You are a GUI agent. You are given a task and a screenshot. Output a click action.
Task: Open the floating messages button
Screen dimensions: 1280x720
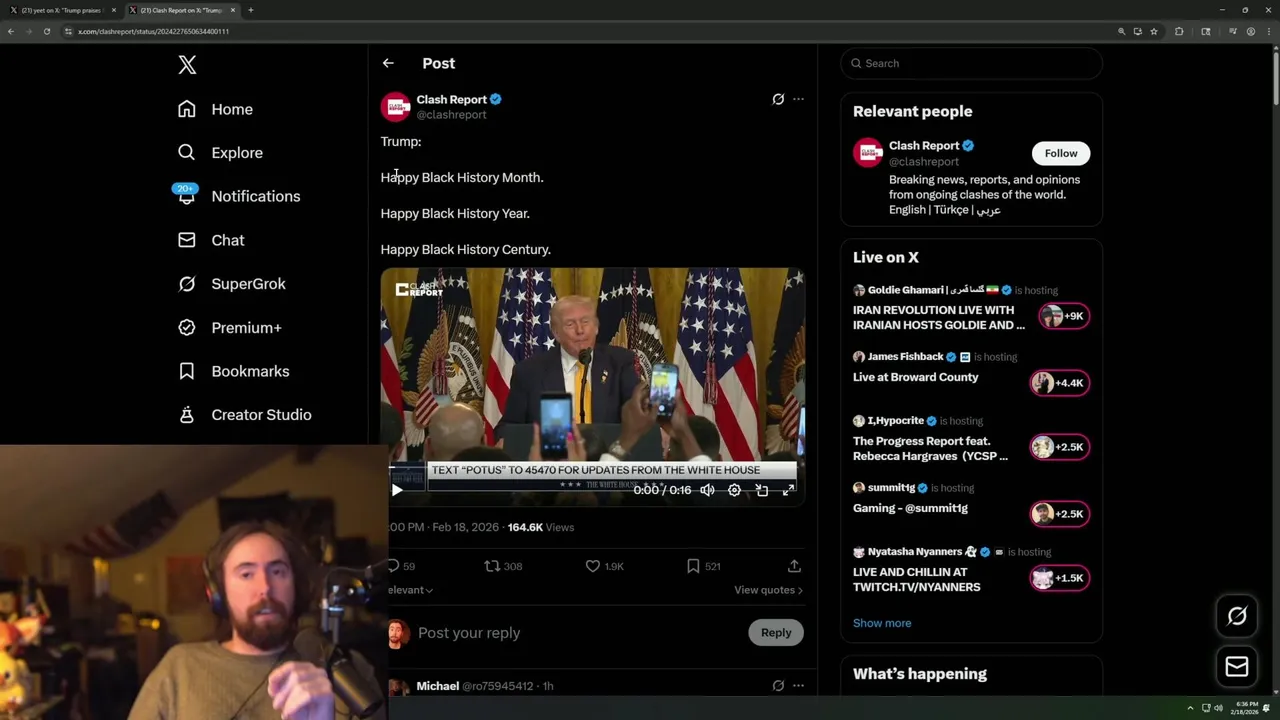[1237, 667]
